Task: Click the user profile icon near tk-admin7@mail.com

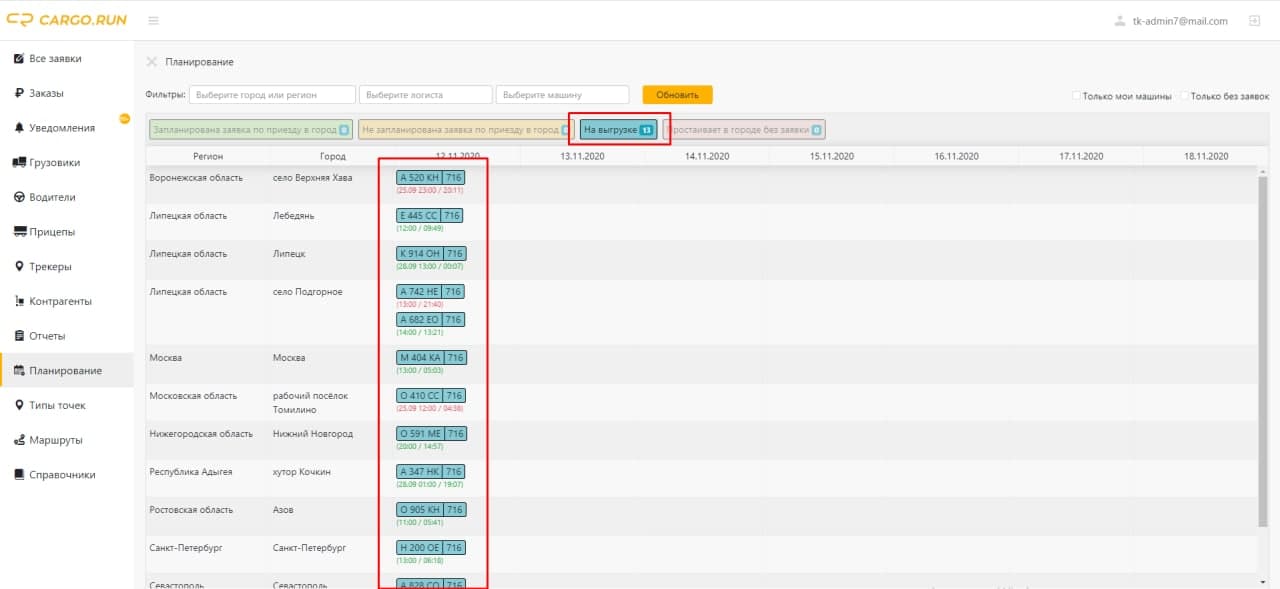Action: [x=1119, y=21]
